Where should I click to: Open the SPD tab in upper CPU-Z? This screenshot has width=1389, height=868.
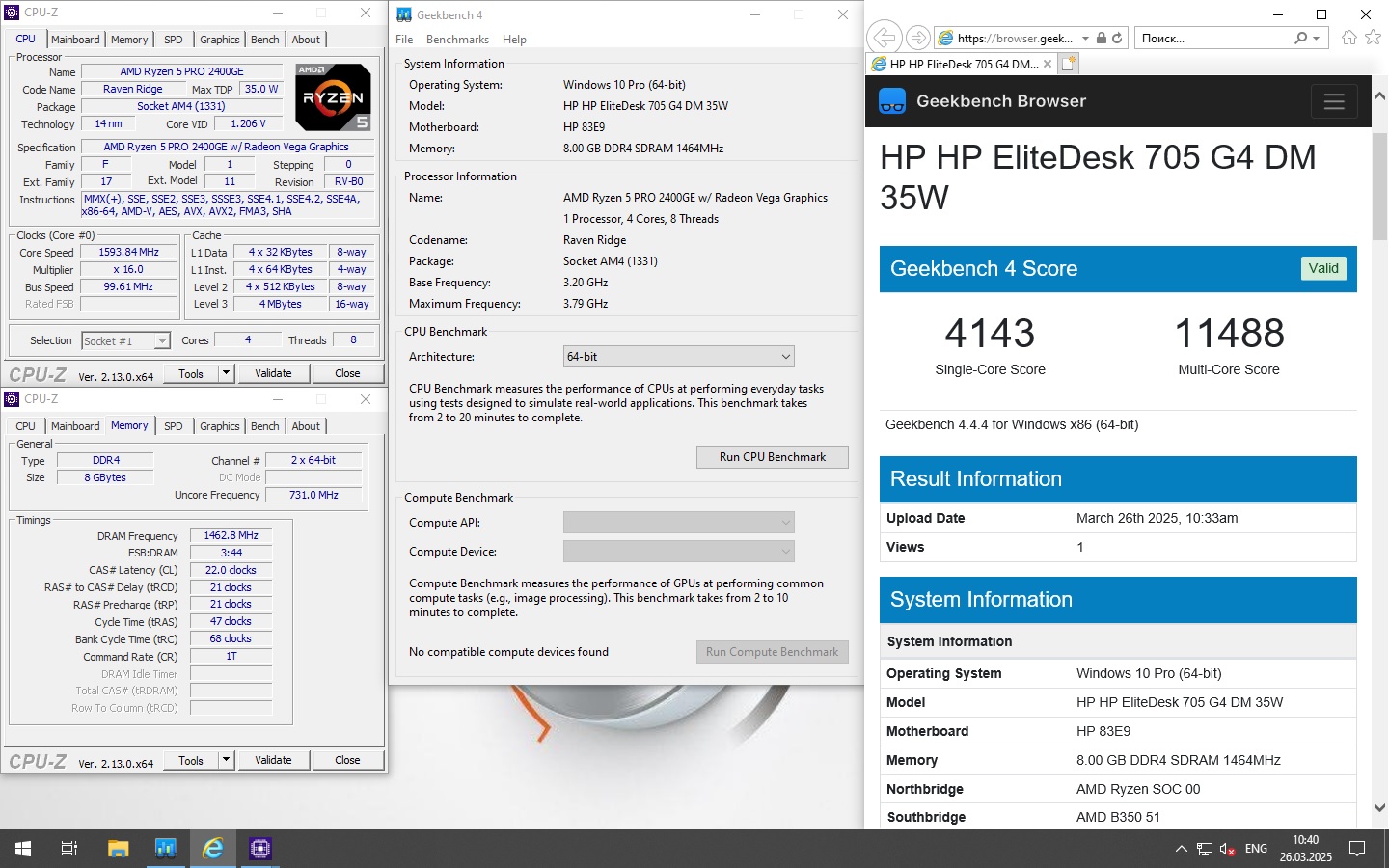tap(174, 40)
